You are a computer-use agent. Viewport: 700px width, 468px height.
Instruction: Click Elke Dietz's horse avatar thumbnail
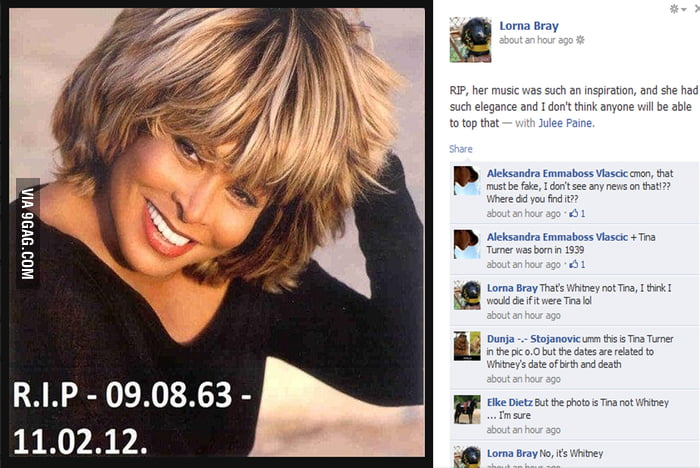coord(467,410)
